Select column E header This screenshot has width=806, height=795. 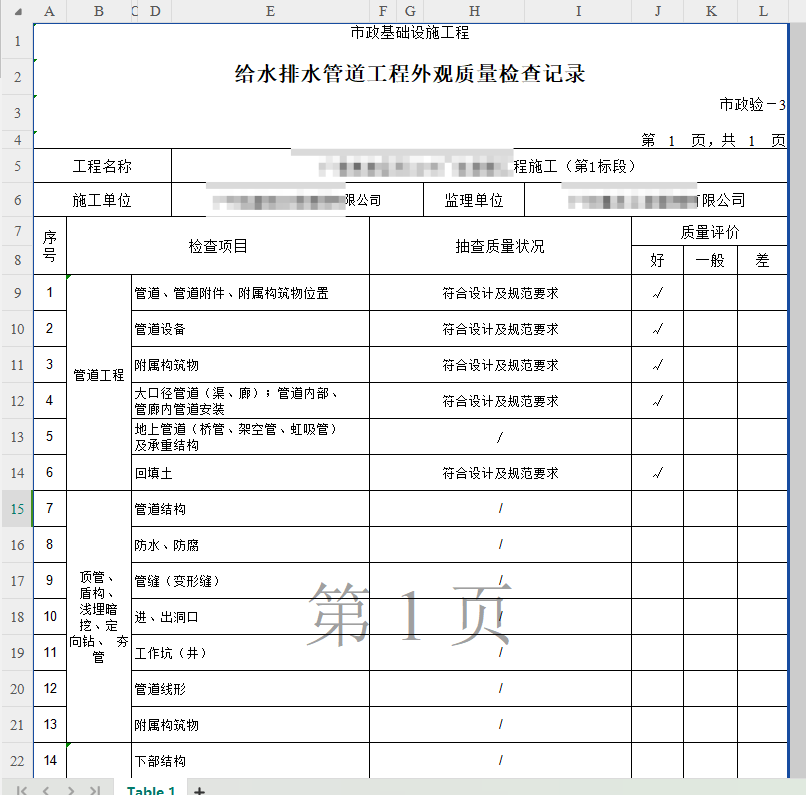click(x=270, y=11)
